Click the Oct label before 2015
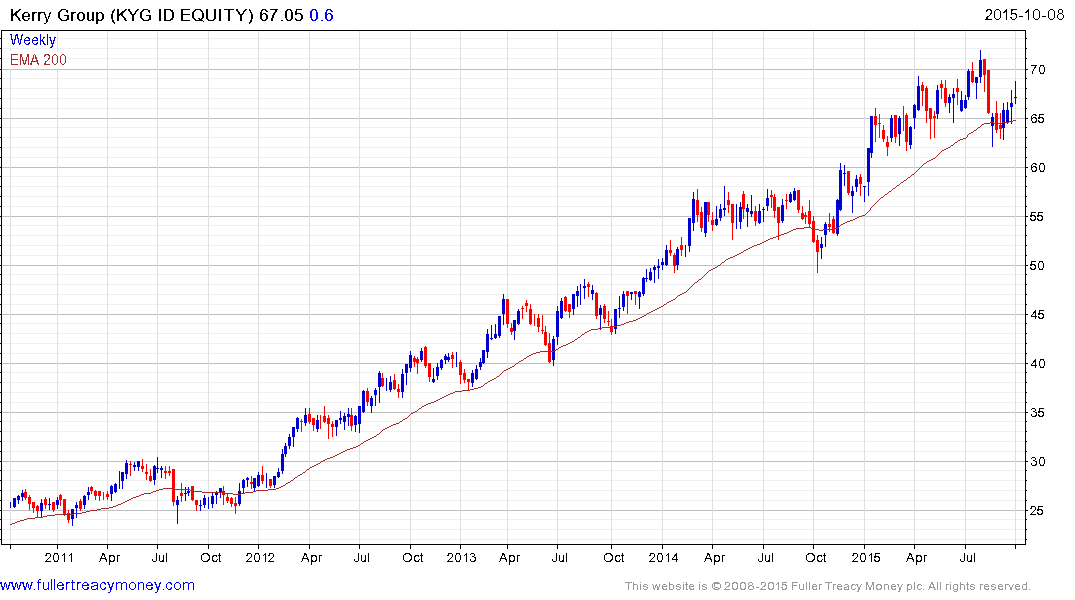The height and width of the screenshot is (600, 1075). point(816,557)
